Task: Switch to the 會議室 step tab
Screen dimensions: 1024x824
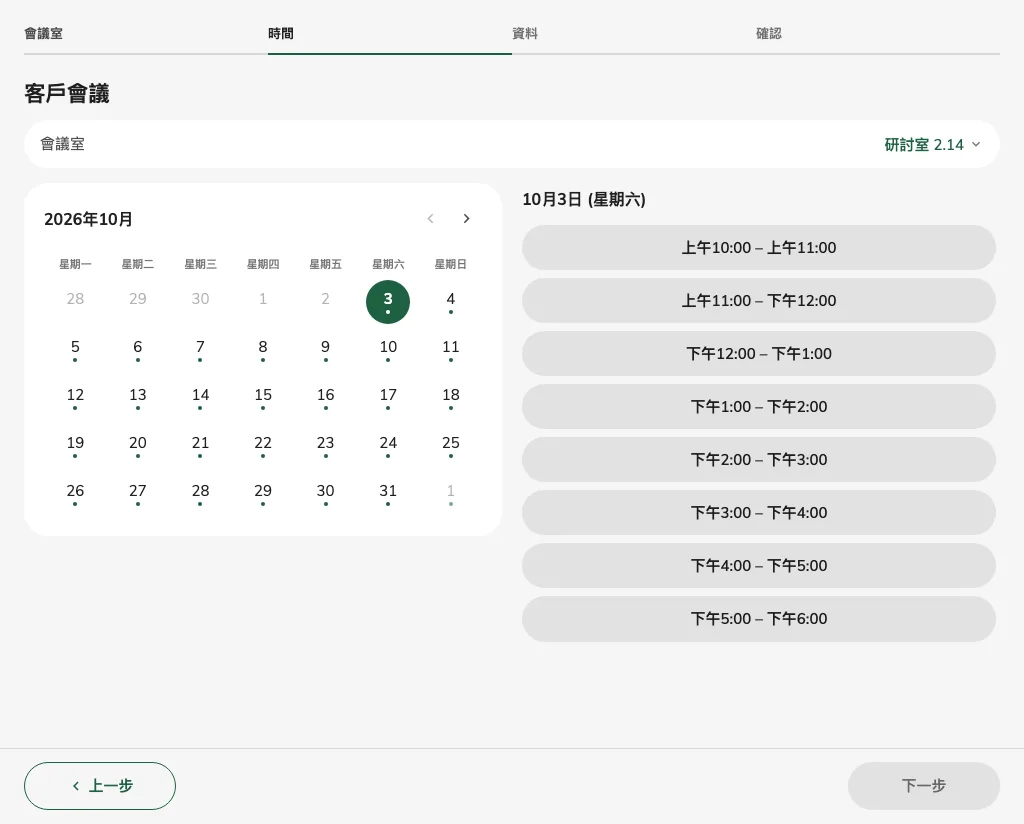Action: pos(44,33)
